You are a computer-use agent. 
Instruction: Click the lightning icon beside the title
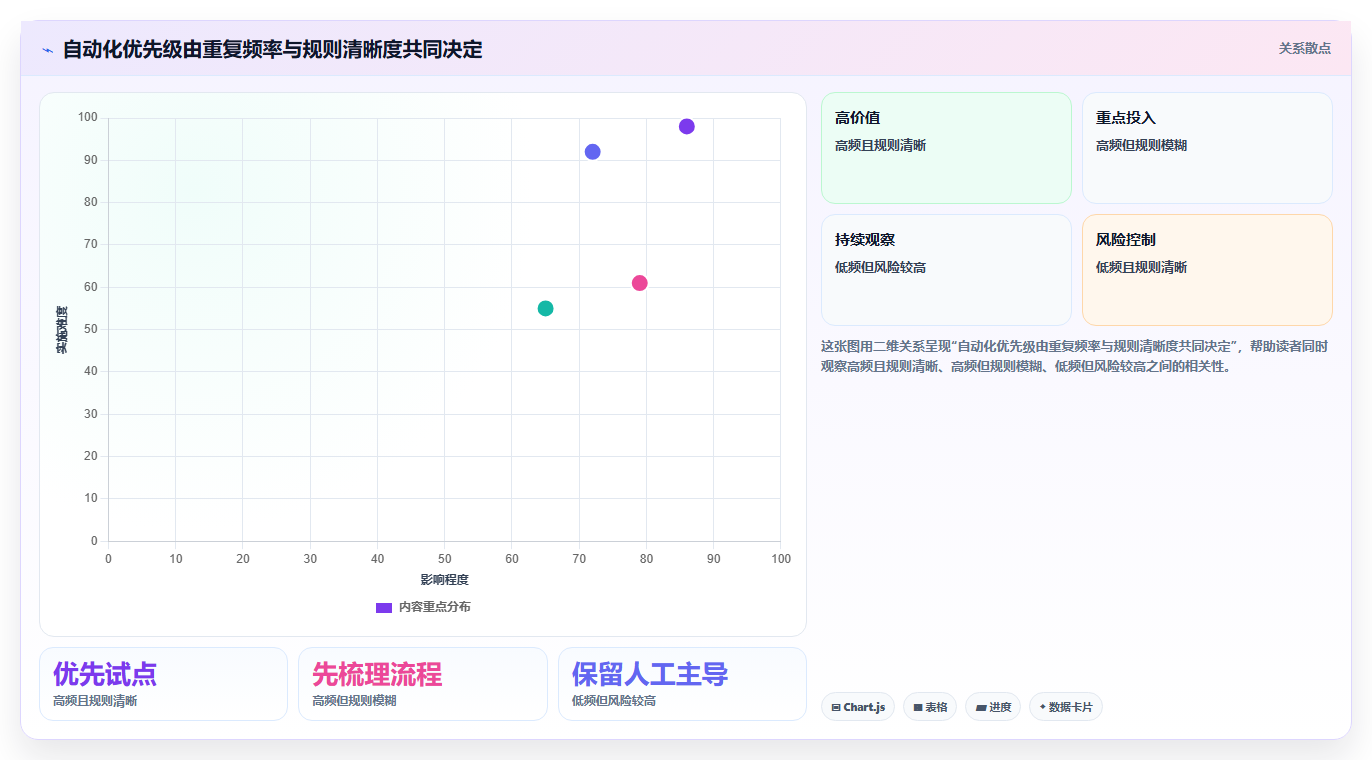click(x=47, y=49)
